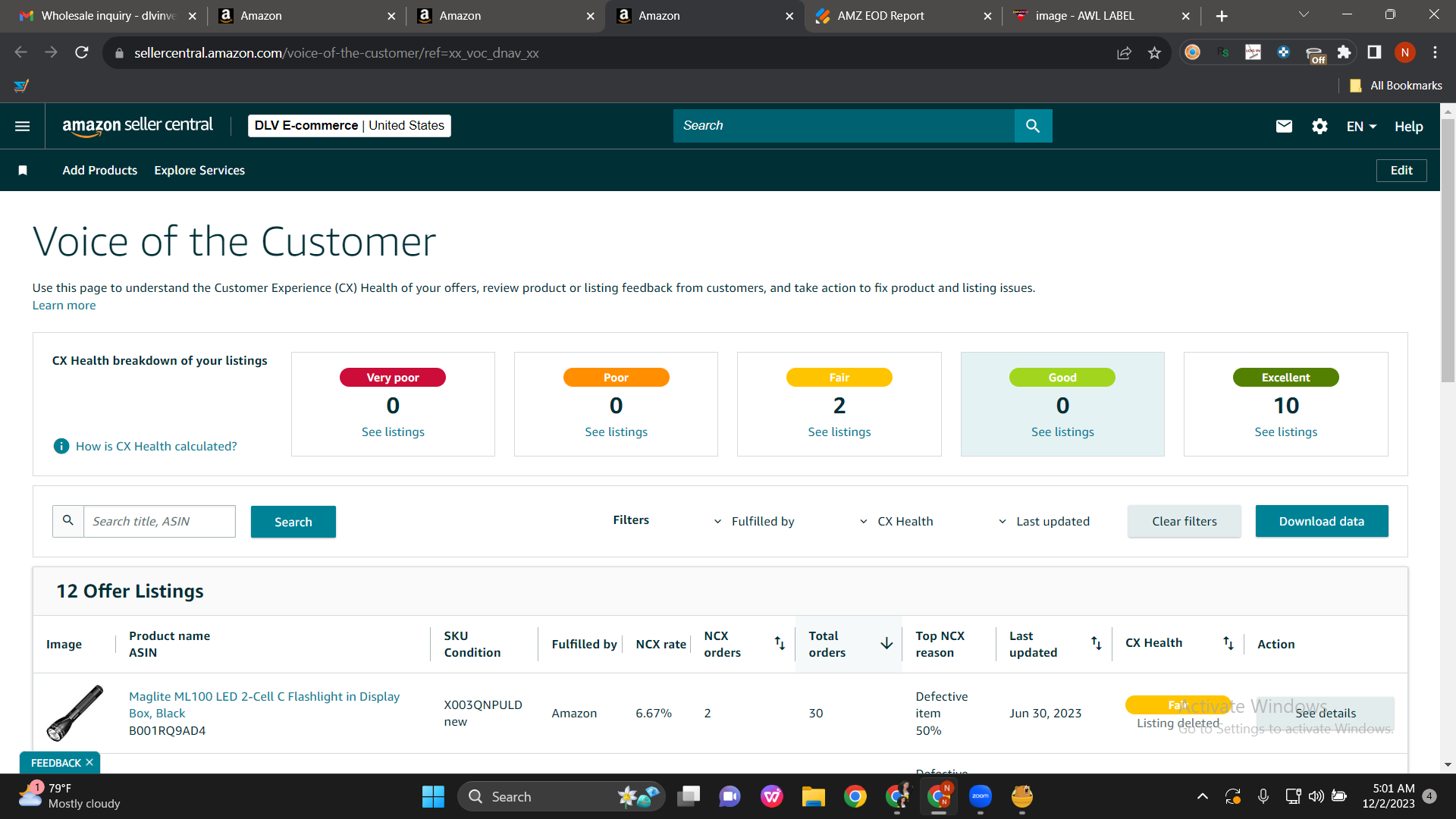Show hidden system tray icons
This screenshot has width=1456, height=819.
[1202, 797]
